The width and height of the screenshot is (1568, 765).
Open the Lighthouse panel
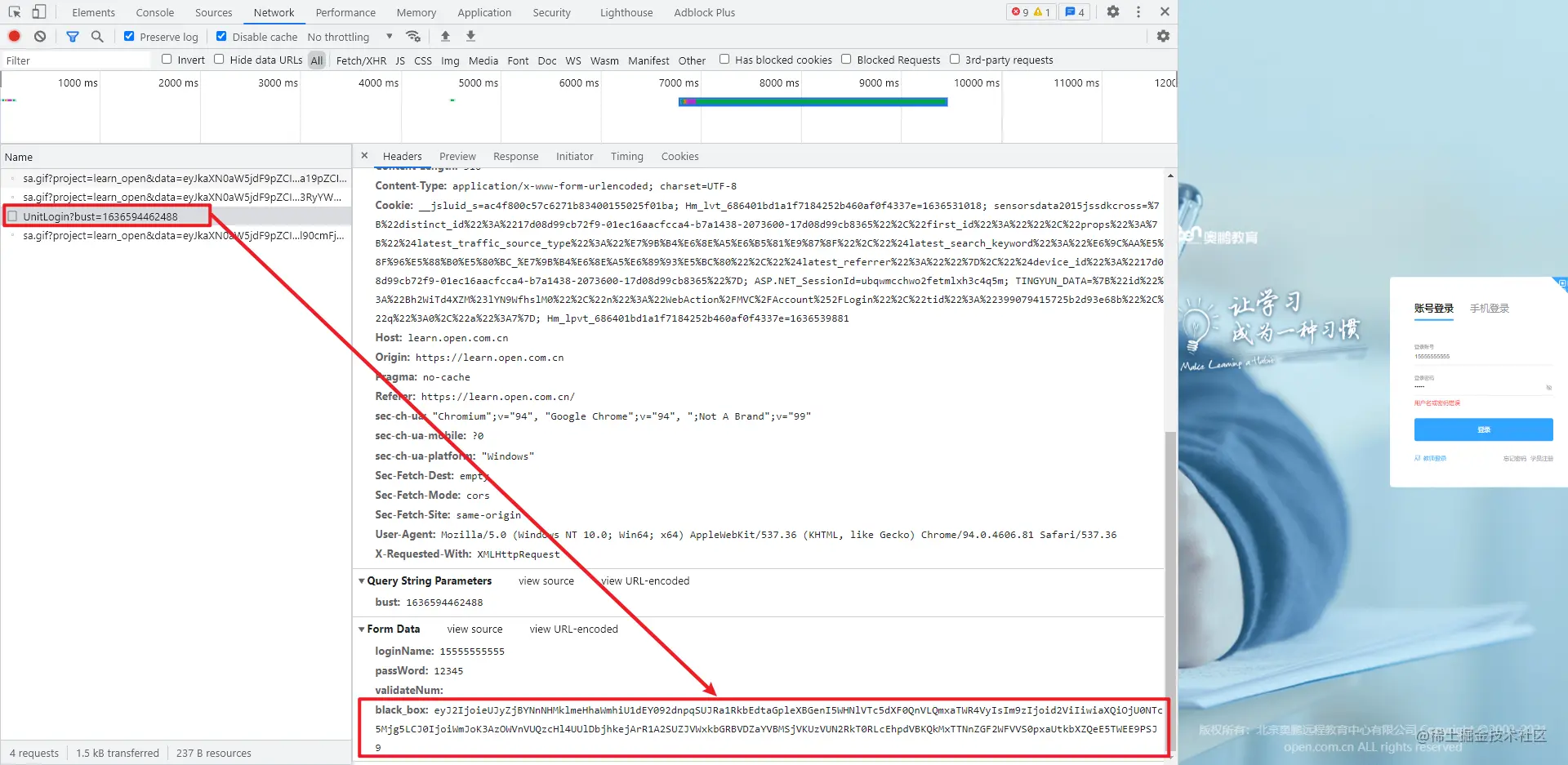click(x=626, y=12)
